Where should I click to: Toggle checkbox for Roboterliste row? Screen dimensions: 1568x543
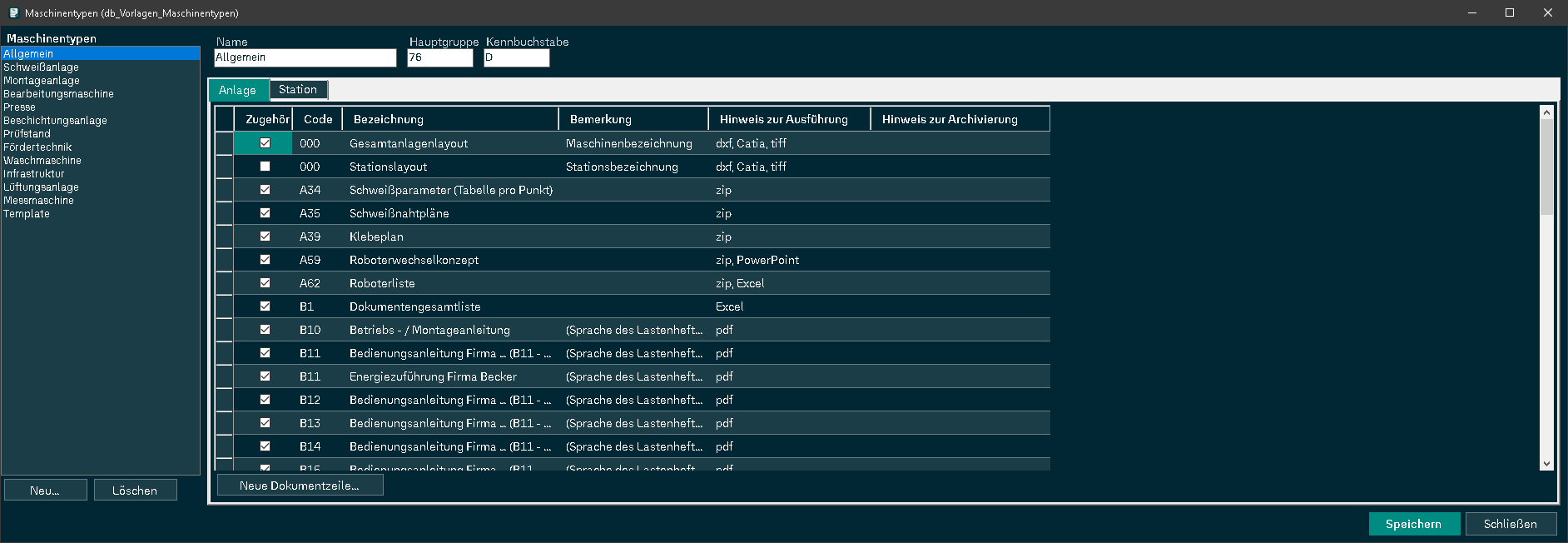pyautogui.click(x=265, y=283)
